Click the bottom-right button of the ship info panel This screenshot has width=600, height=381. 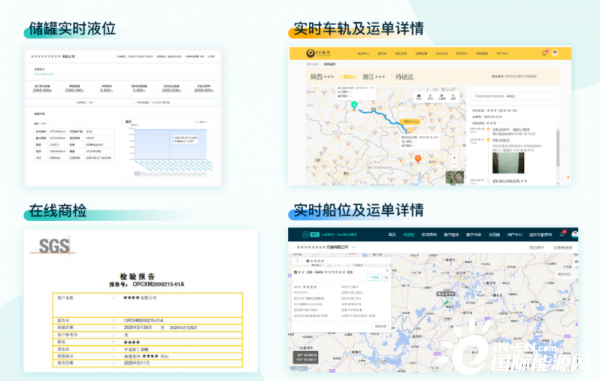(380, 326)
